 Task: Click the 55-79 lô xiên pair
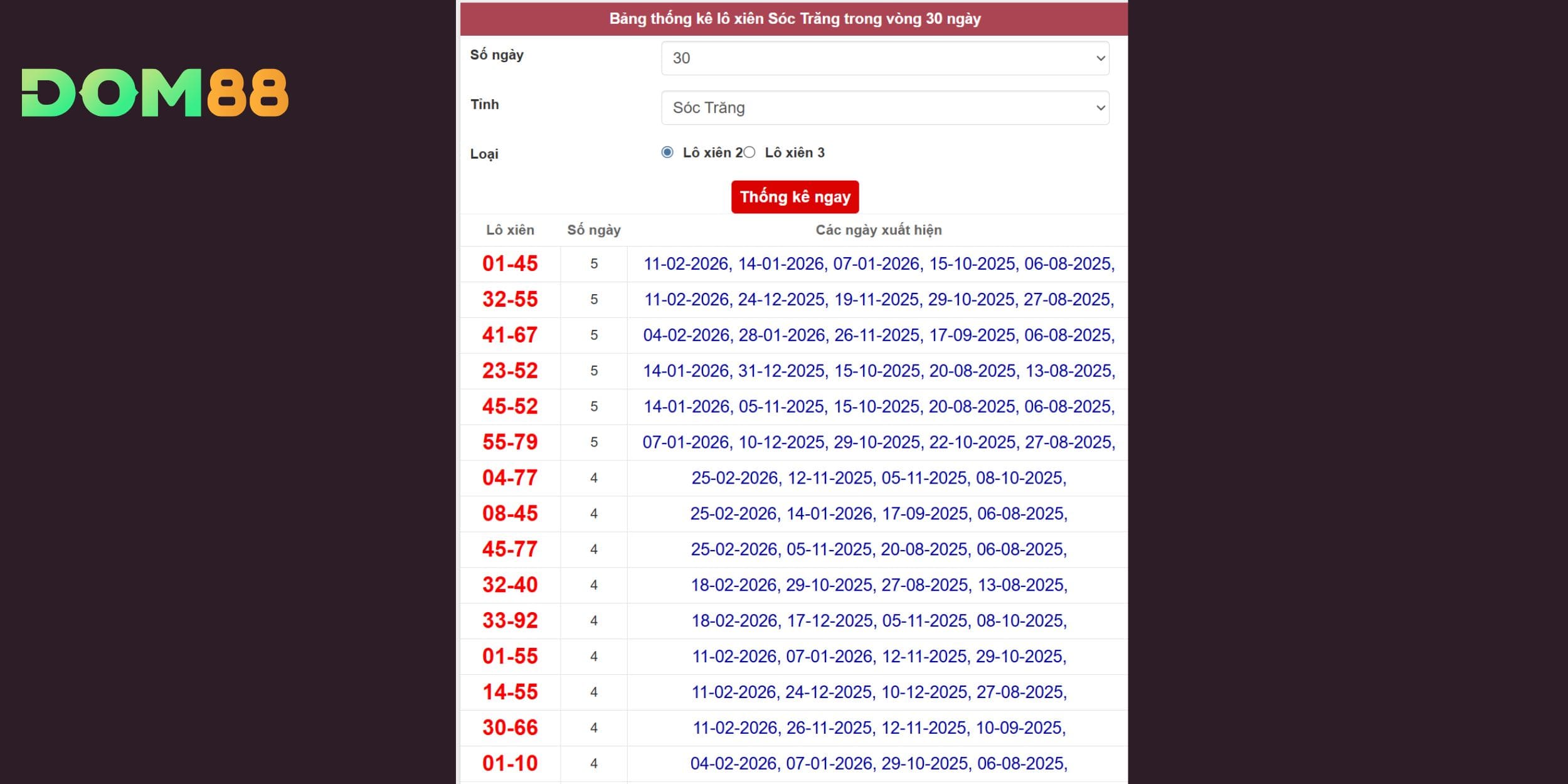pos(510,442)
